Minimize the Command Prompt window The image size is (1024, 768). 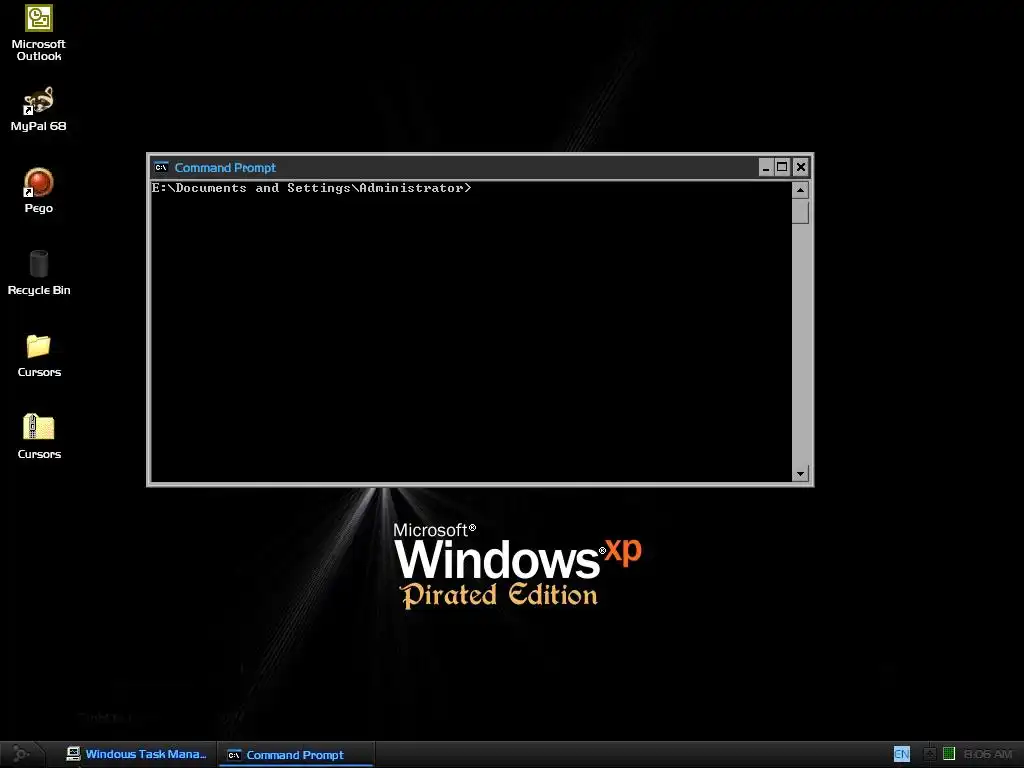766,168
